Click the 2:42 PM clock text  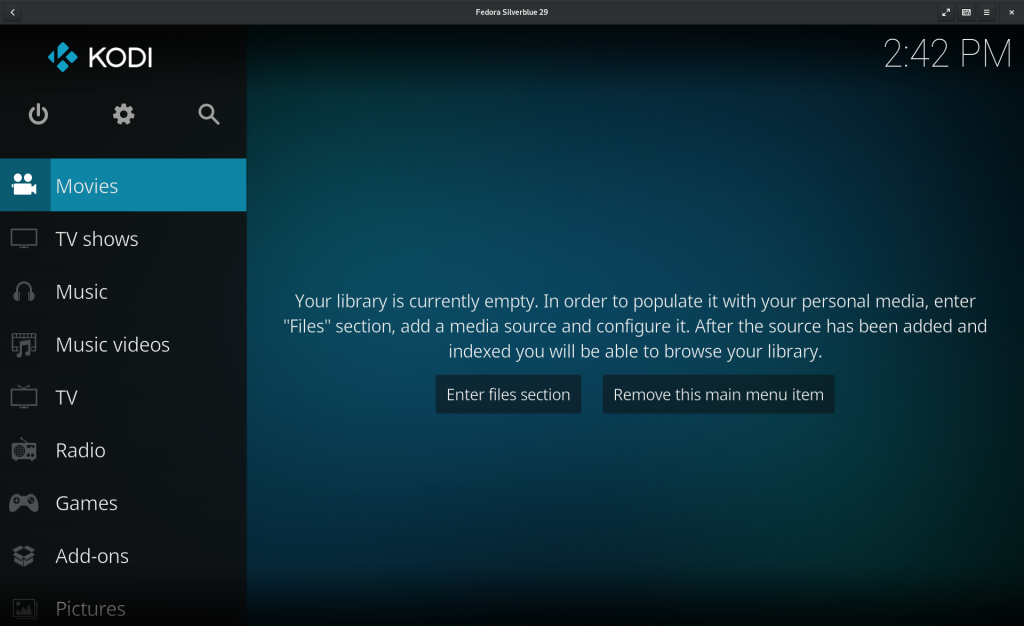pyautogui.click(x=948, y=54)
